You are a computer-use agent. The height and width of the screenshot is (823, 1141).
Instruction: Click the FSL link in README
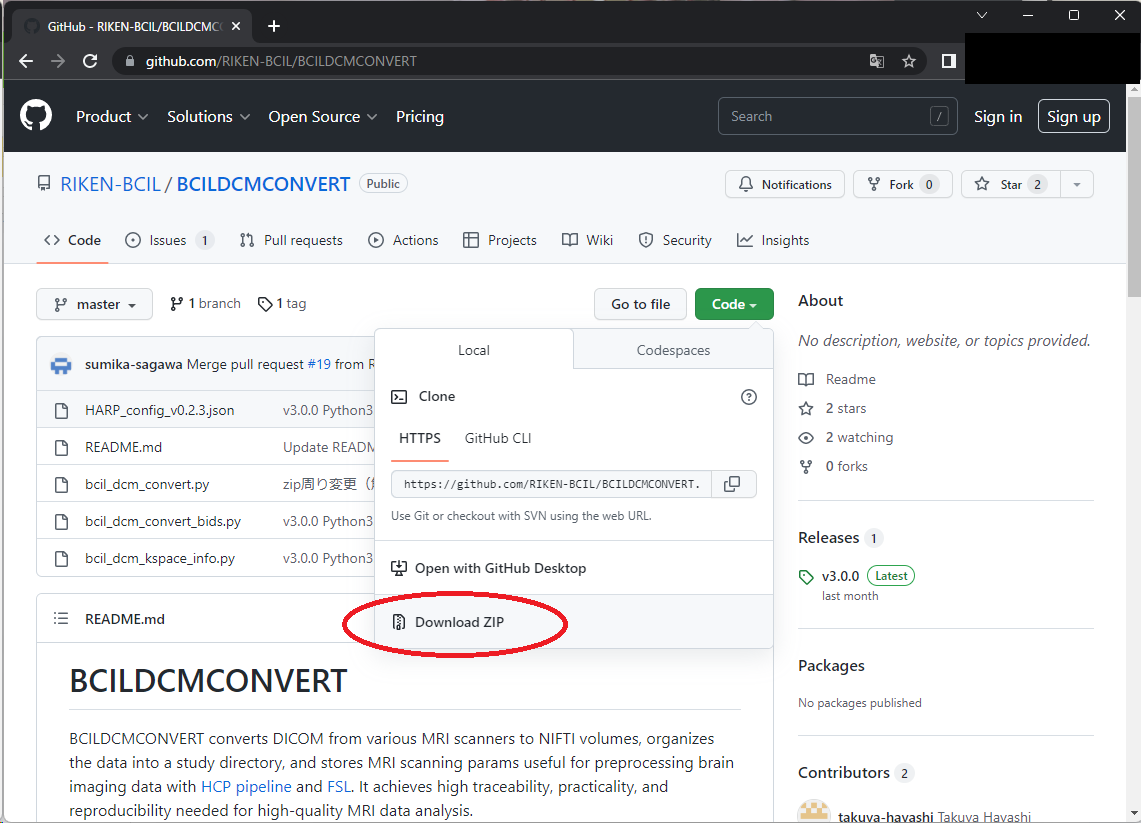point(338,787)
